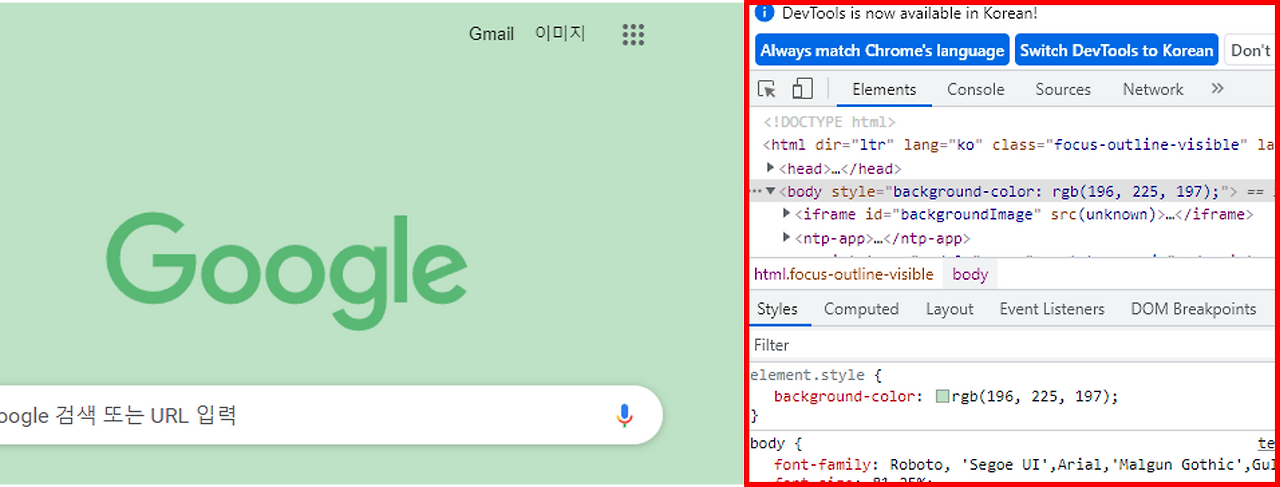Screen dimensions: 1280x487
Task: Open the Network tab
Action: 1153,89
